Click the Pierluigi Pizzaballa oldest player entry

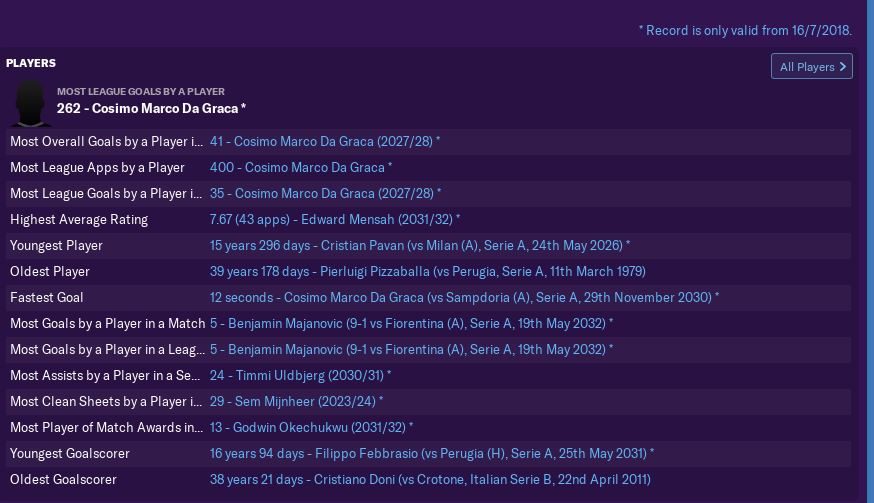click(427, 272)
